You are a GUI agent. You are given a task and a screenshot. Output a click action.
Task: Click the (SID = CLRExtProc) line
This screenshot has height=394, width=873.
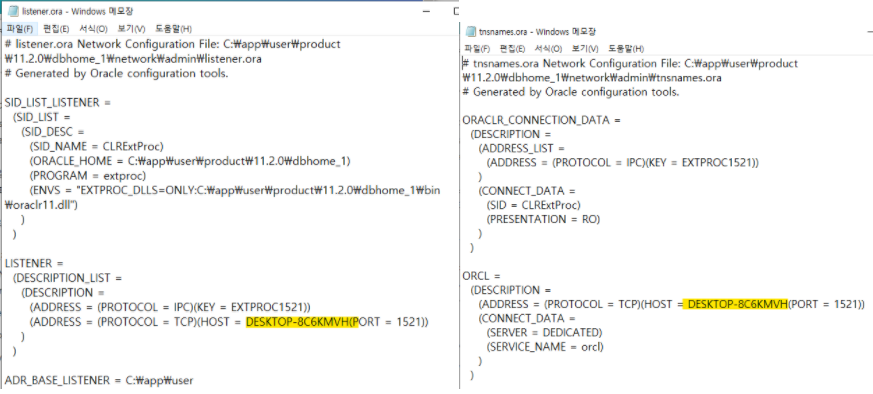pos(534,205)
